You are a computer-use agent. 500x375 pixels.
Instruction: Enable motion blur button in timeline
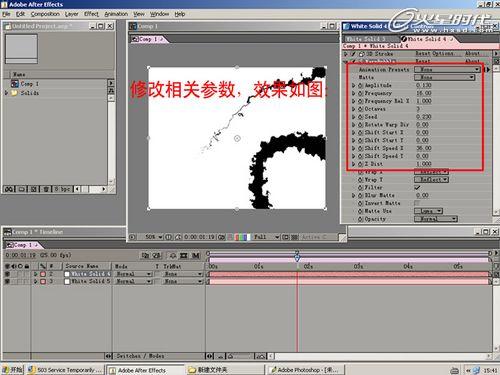click(x=196, y=256)
